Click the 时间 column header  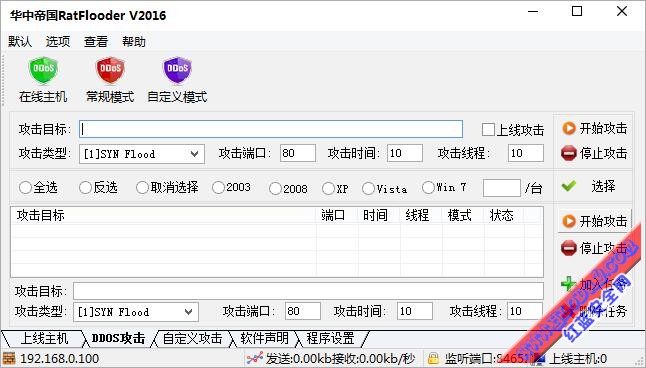[x=379, y=216]
